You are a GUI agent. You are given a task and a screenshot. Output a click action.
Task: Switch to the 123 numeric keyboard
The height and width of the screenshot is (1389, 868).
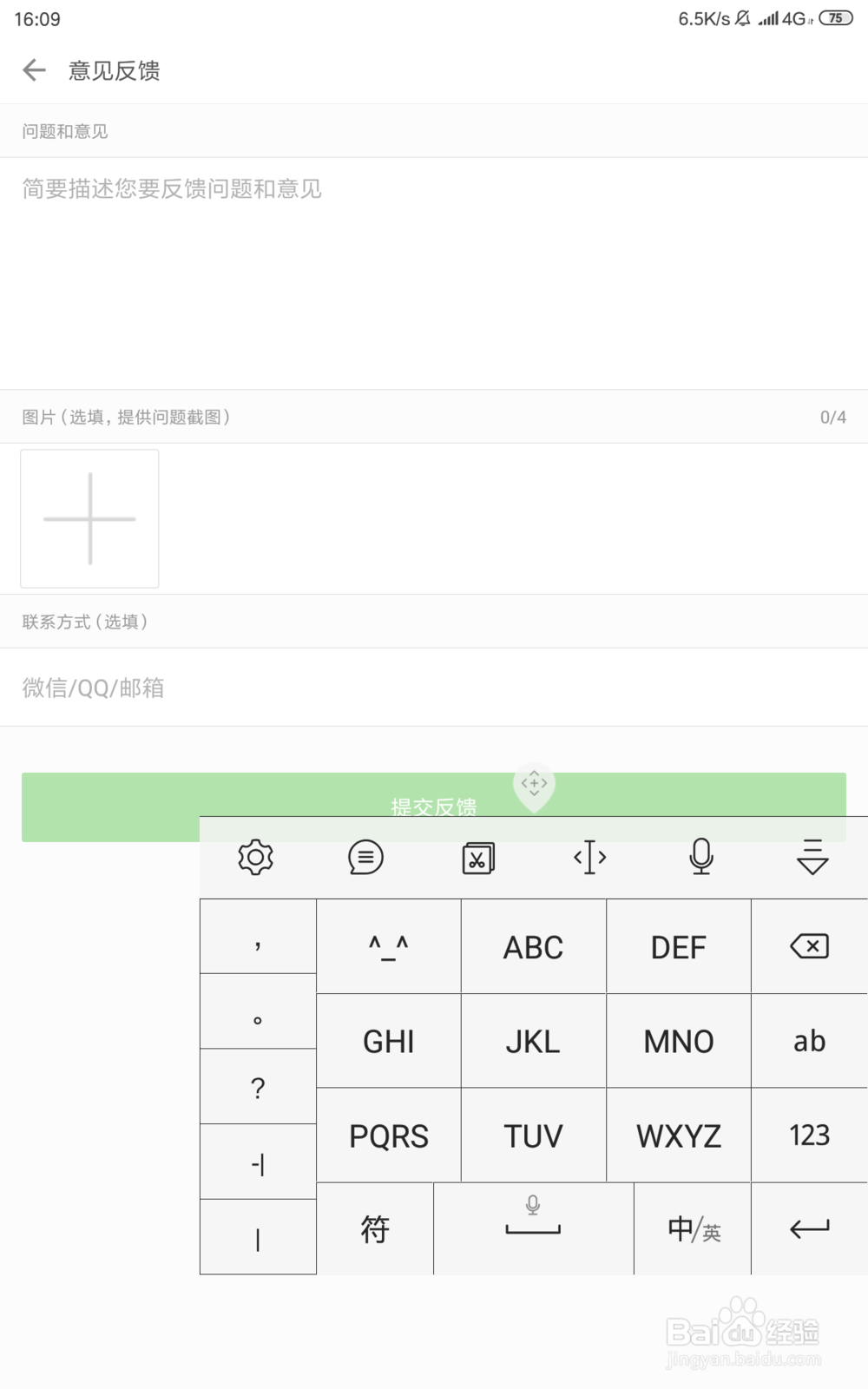pyautogui.click(x=810, y=1136)
